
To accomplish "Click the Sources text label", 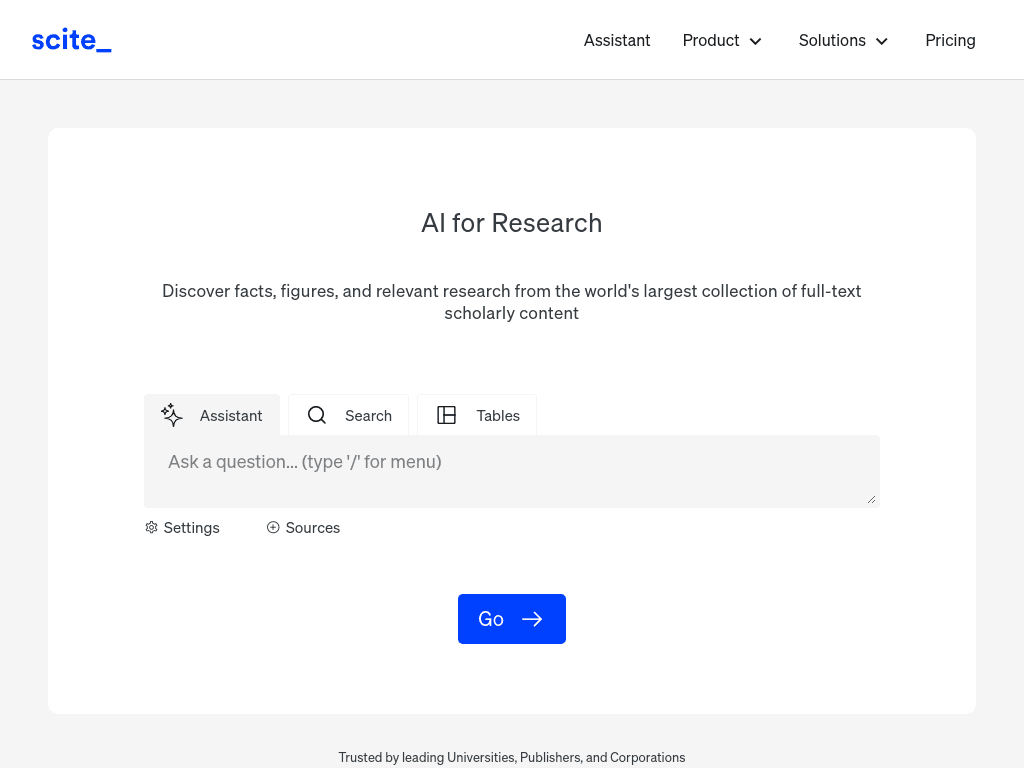I will (313, 528).
